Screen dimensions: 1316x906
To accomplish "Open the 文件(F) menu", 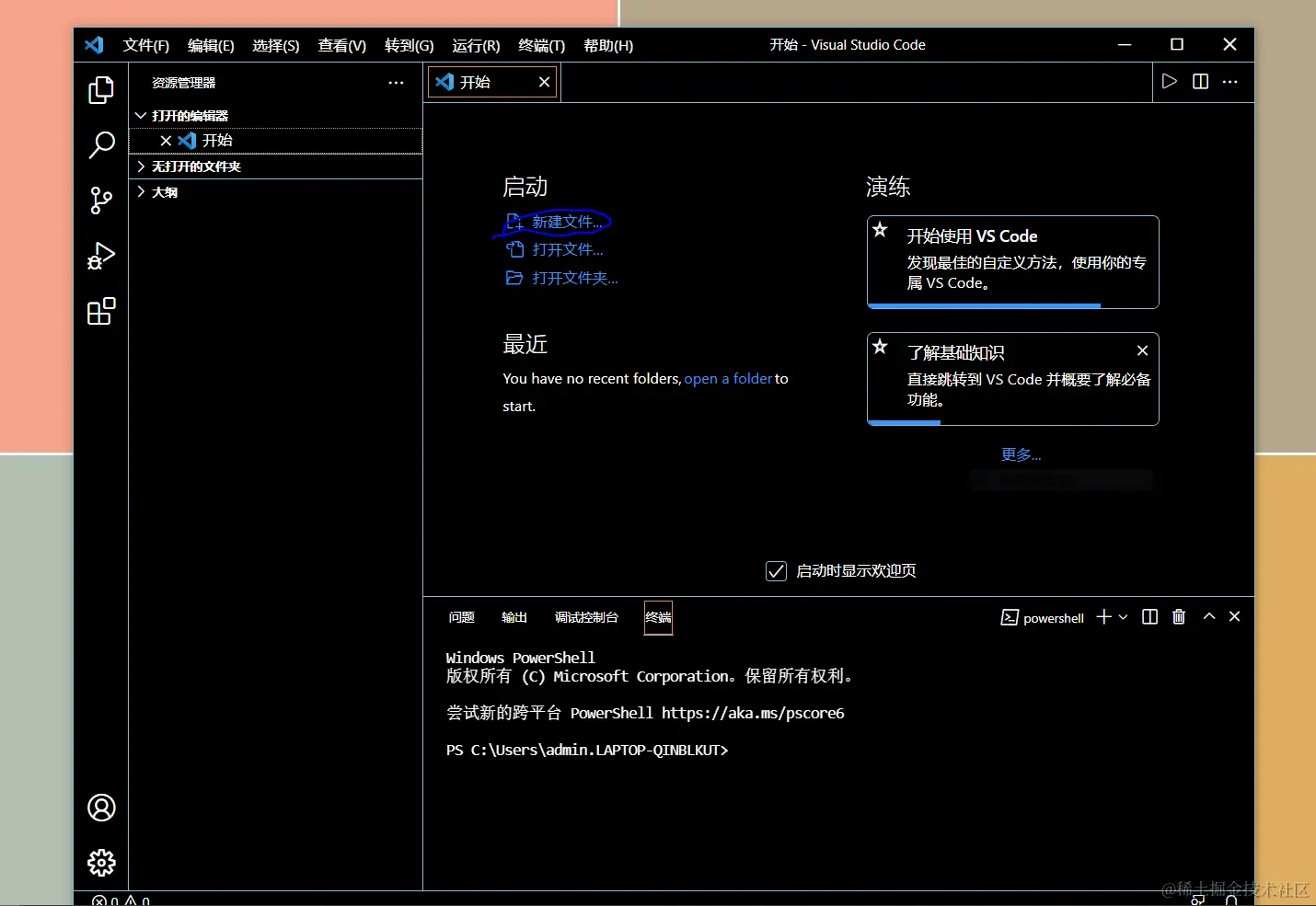I will [146, 46].
